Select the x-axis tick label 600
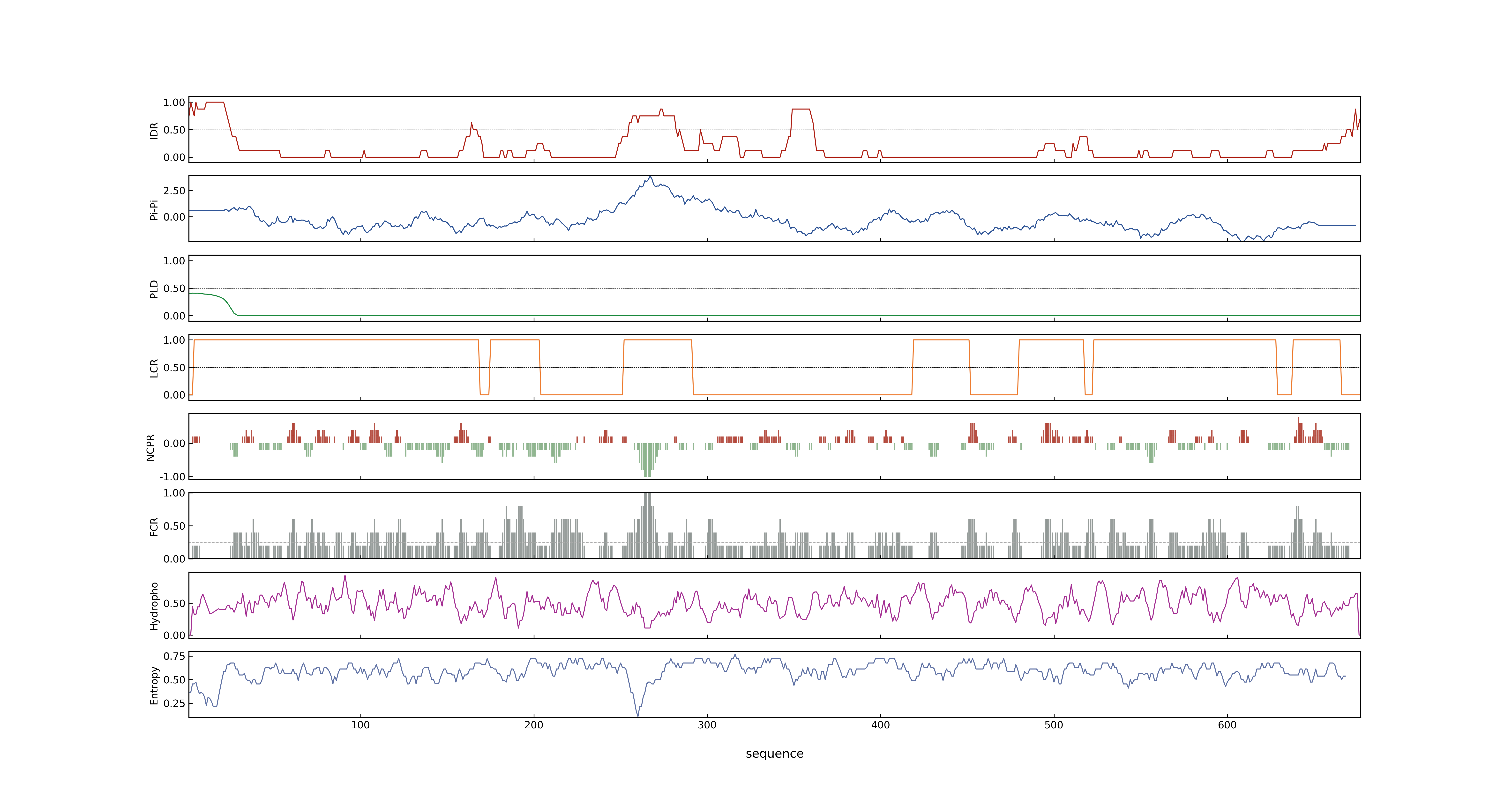1512x806 pixels. click(x=1227, y=725)
